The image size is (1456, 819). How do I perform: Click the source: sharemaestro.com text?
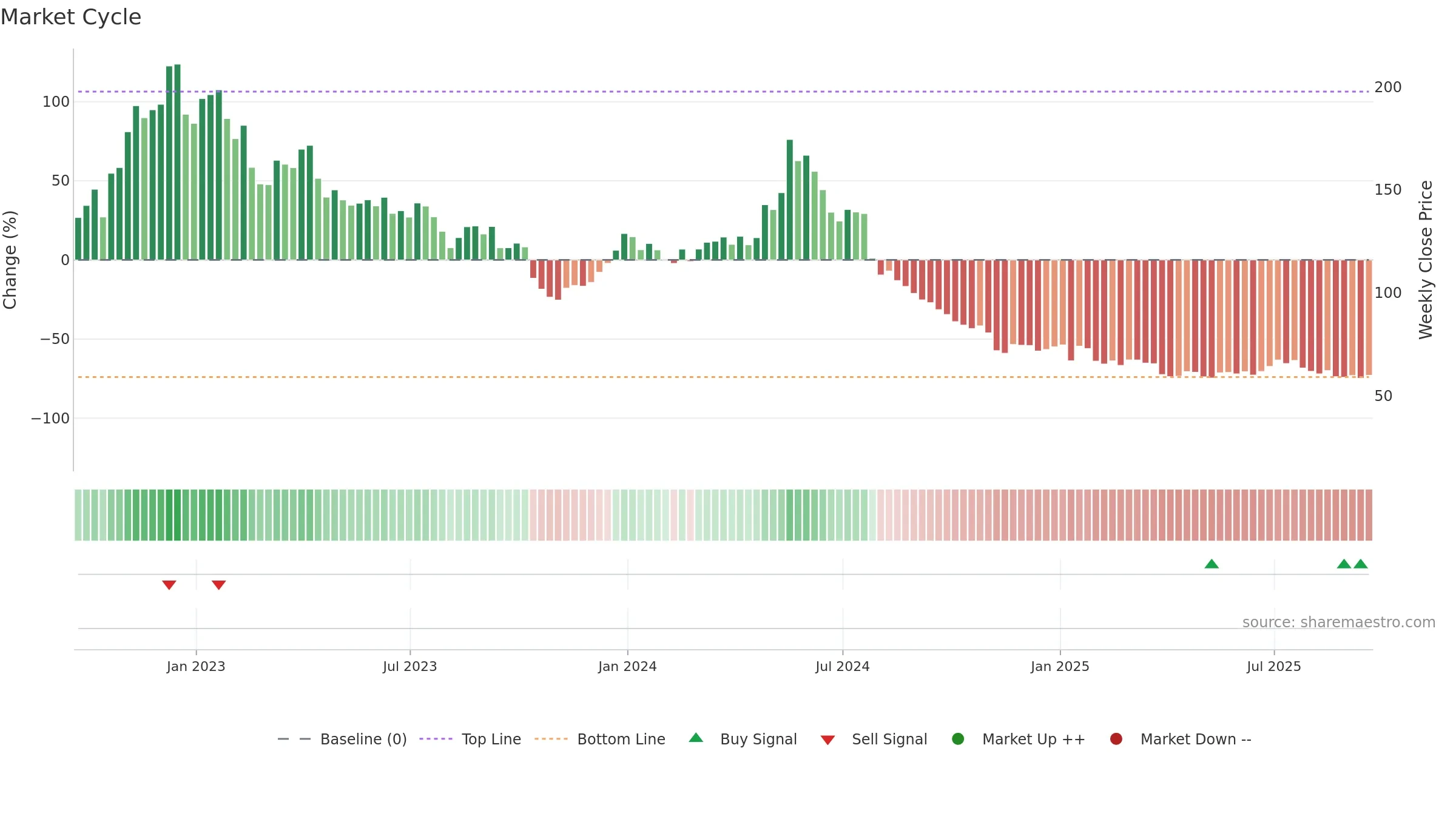1339,622
